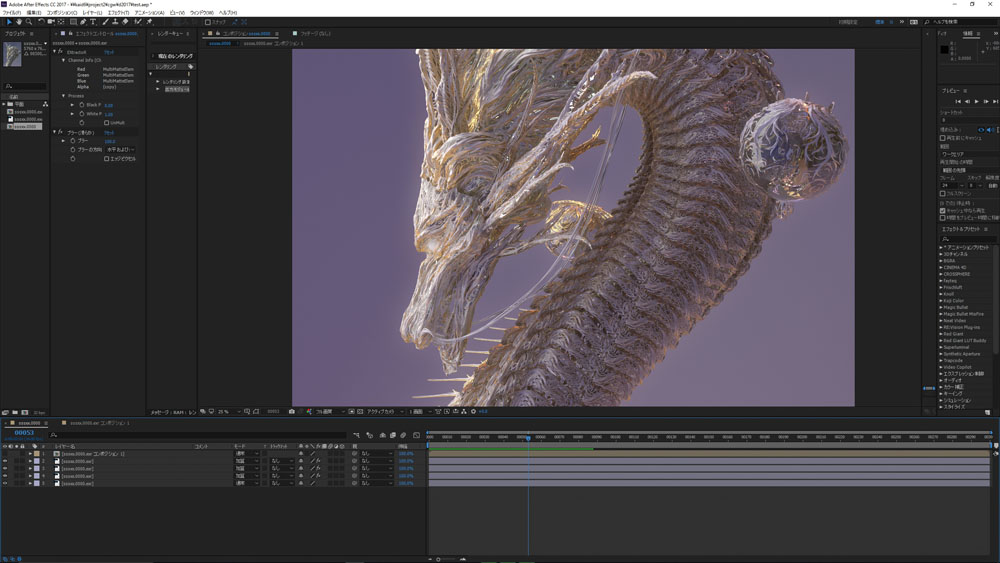Select the Type tool

click(93, 22)
